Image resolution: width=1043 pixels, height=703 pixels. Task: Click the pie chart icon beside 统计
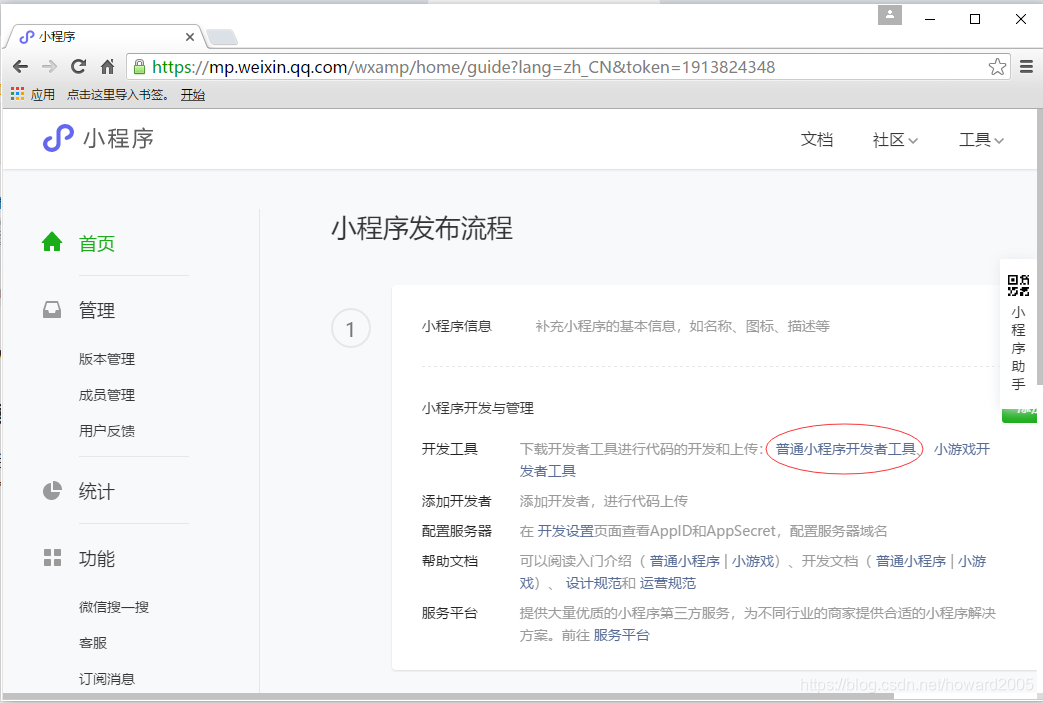51,490
